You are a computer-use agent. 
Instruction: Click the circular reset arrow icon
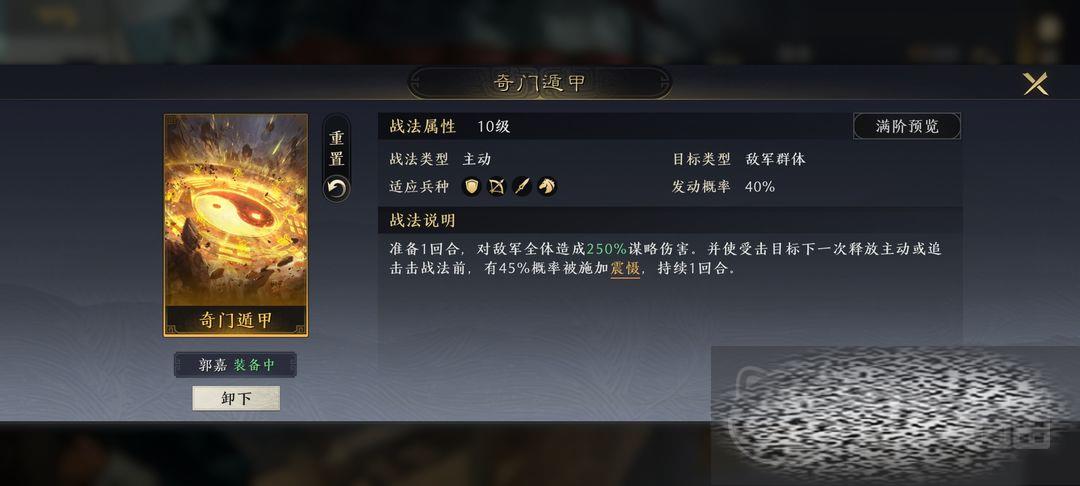click(336, 188)
